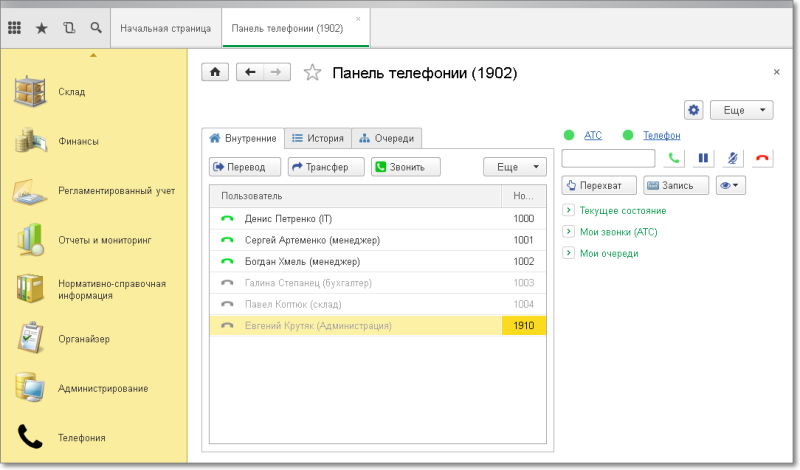The height and width of the screenshot is (470, 800).
Task: Open Регламентированный учет section
Action: click(x=94, y=191)
